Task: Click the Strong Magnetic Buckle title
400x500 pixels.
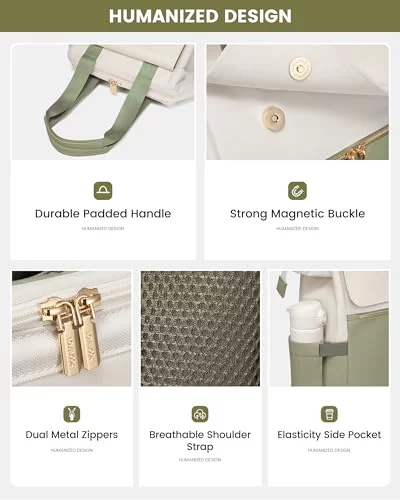Action: tap(297, 214)
